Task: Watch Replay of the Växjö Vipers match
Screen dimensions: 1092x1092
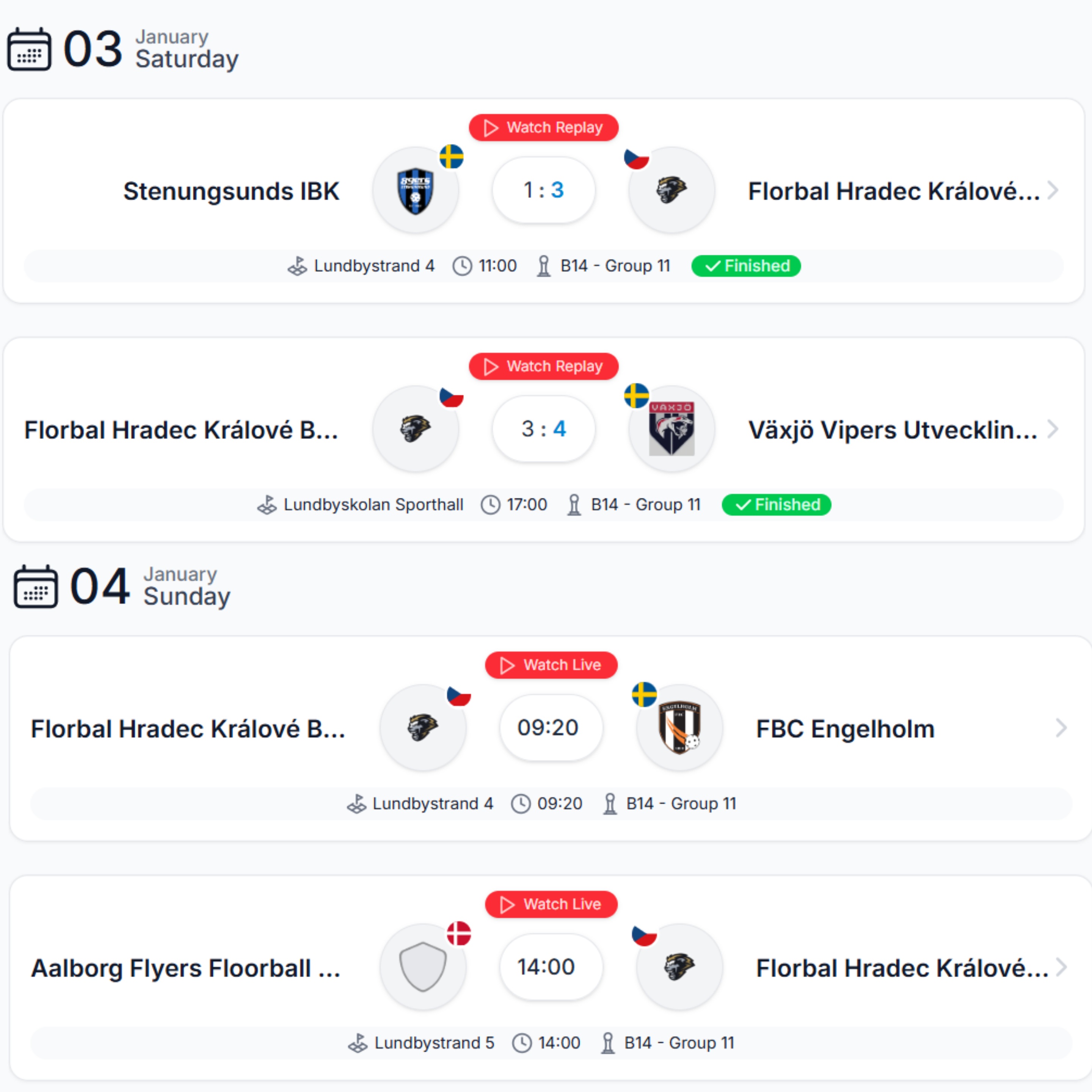Action: (544, 366)
